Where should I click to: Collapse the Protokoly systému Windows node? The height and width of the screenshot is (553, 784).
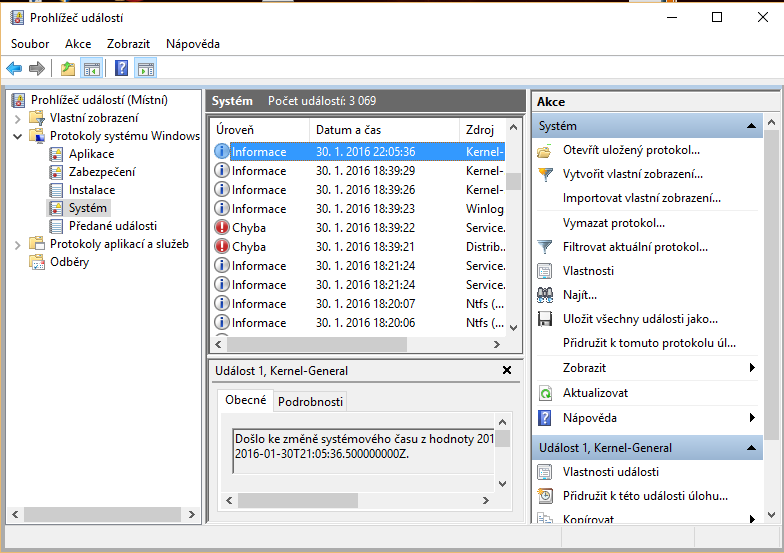[17, 136]
